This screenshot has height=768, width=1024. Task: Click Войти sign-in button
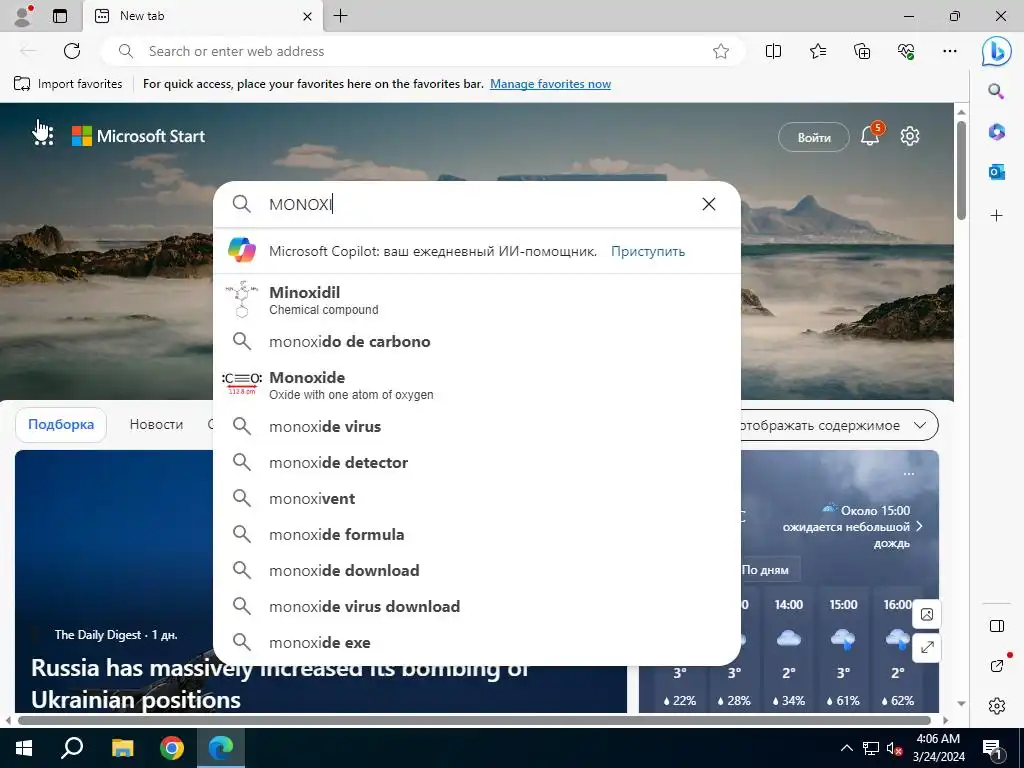[x=814, y=138]
